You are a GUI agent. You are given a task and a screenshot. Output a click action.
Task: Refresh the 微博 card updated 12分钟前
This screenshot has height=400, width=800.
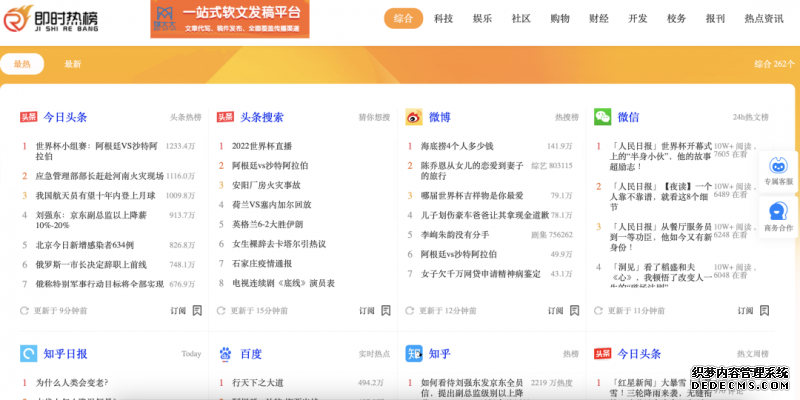[x=410, y=310]
